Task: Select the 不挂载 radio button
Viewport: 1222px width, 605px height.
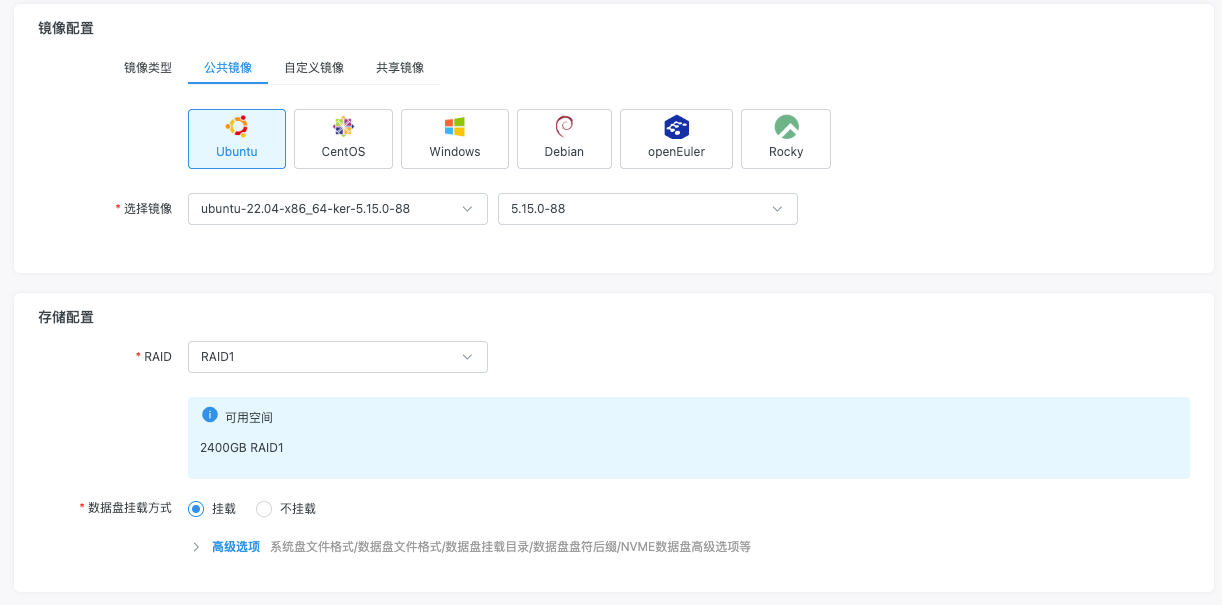Action: 264,509
